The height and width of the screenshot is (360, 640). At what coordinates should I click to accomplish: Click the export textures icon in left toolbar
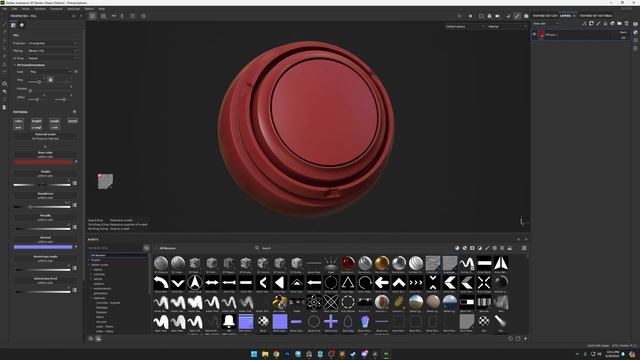(4, 83)
